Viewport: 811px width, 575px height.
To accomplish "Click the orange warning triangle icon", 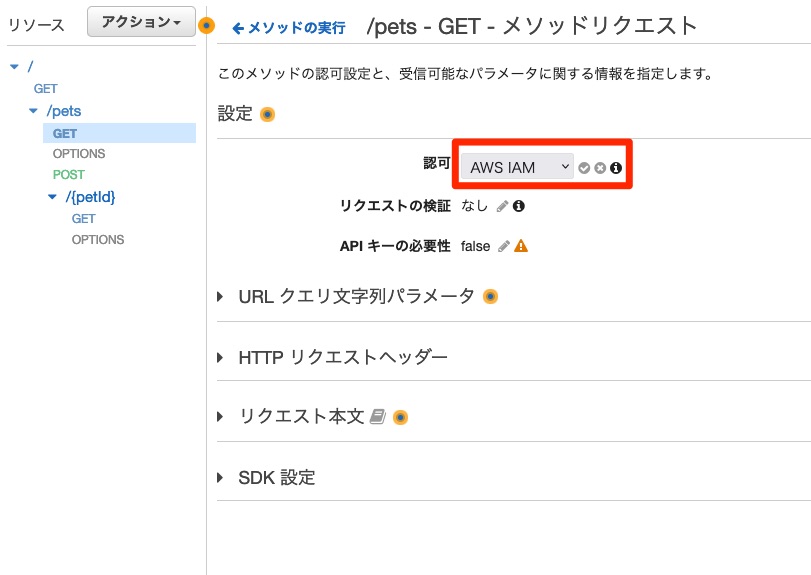I will [521, 246].
